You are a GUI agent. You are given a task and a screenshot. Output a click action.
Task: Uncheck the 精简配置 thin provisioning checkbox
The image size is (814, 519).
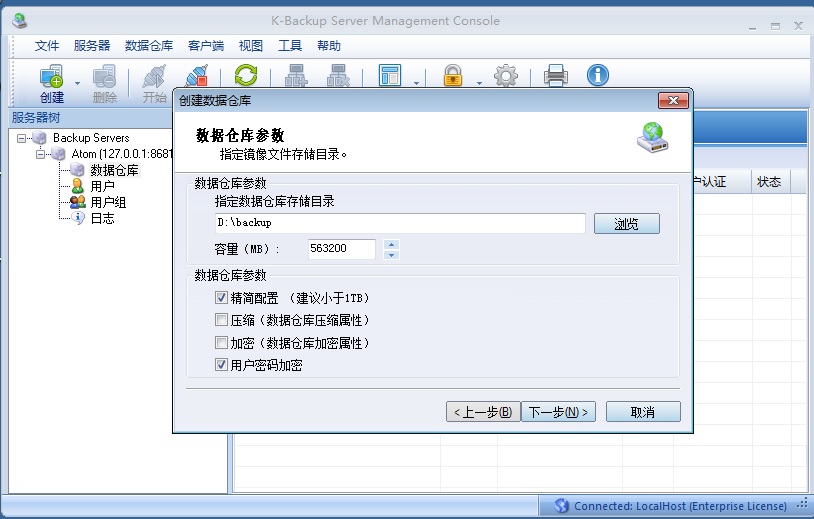pyautogui.click(x=221, y=298)
